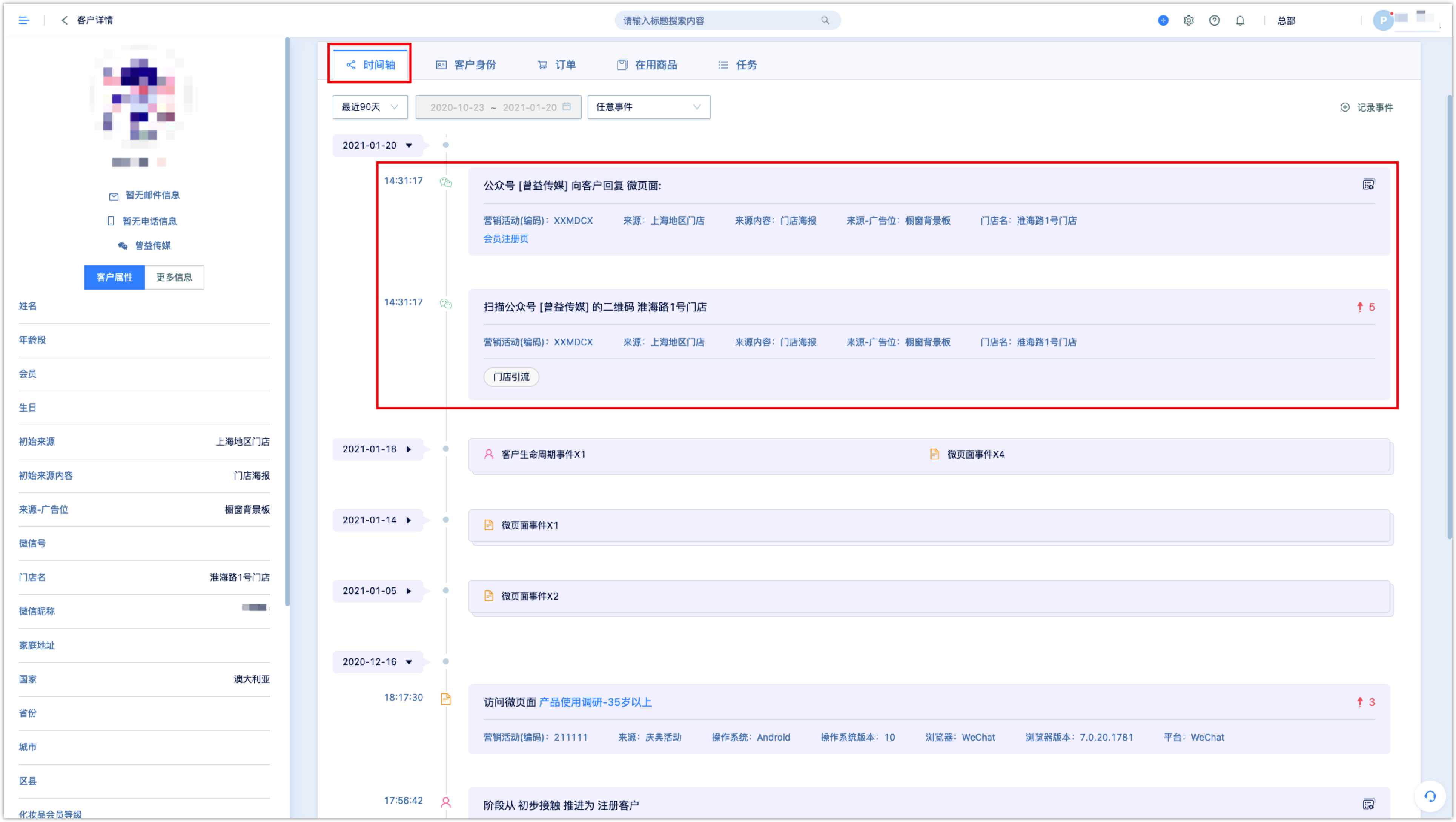The height and width of the screenshot is (822, 1456).
Task: Open notifications bell icon
Action: 1240,20
